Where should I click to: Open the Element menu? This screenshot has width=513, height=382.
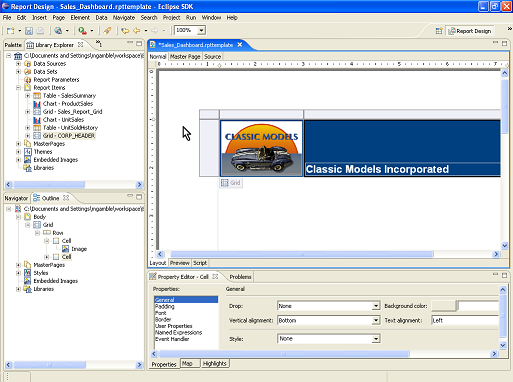[80, 17]
